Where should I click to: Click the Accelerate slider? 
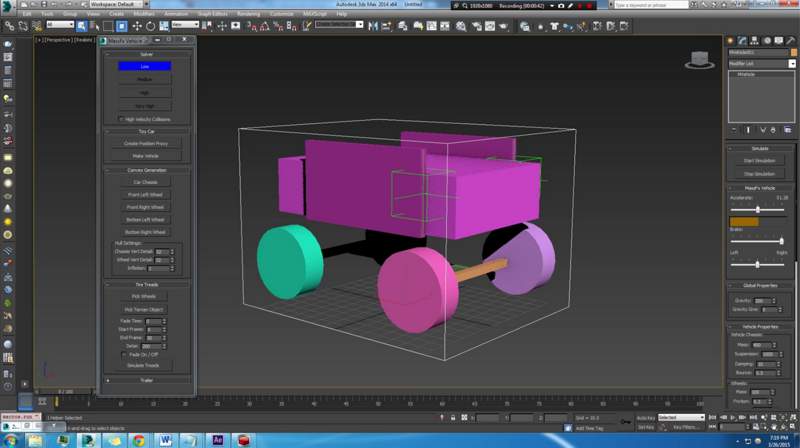click(757, 209)
